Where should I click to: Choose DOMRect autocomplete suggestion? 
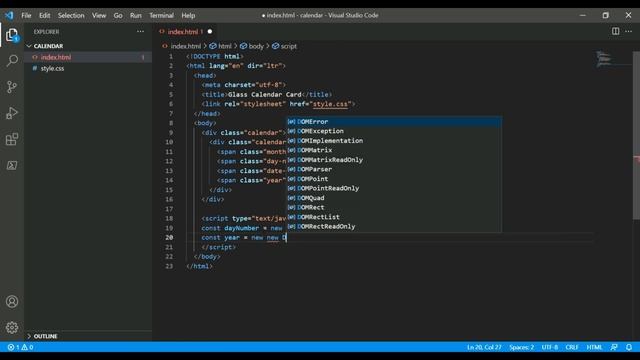[394, 207]
